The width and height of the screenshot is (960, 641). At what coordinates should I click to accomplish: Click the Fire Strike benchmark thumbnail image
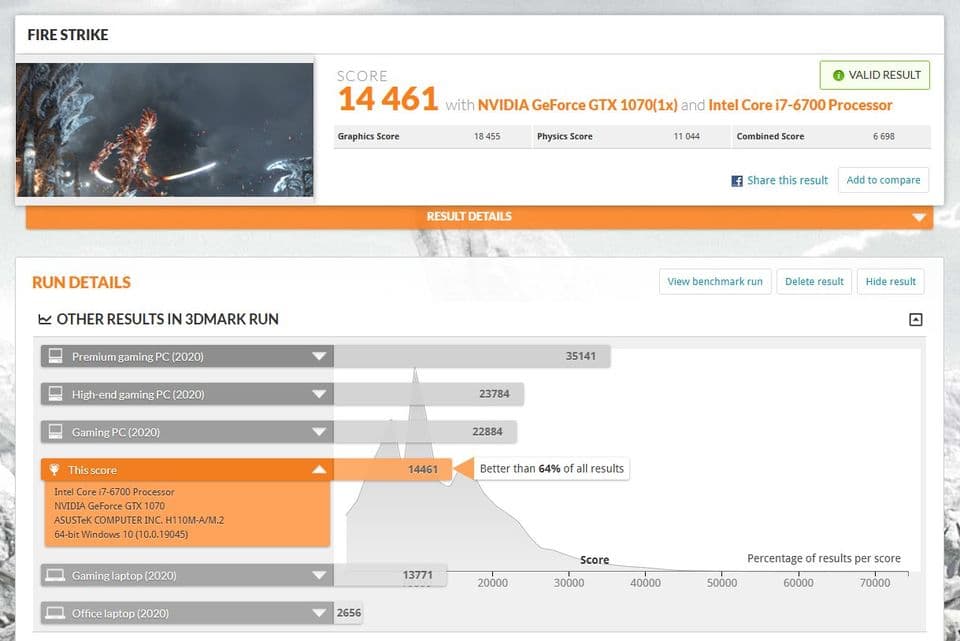[x=165, y=129]
